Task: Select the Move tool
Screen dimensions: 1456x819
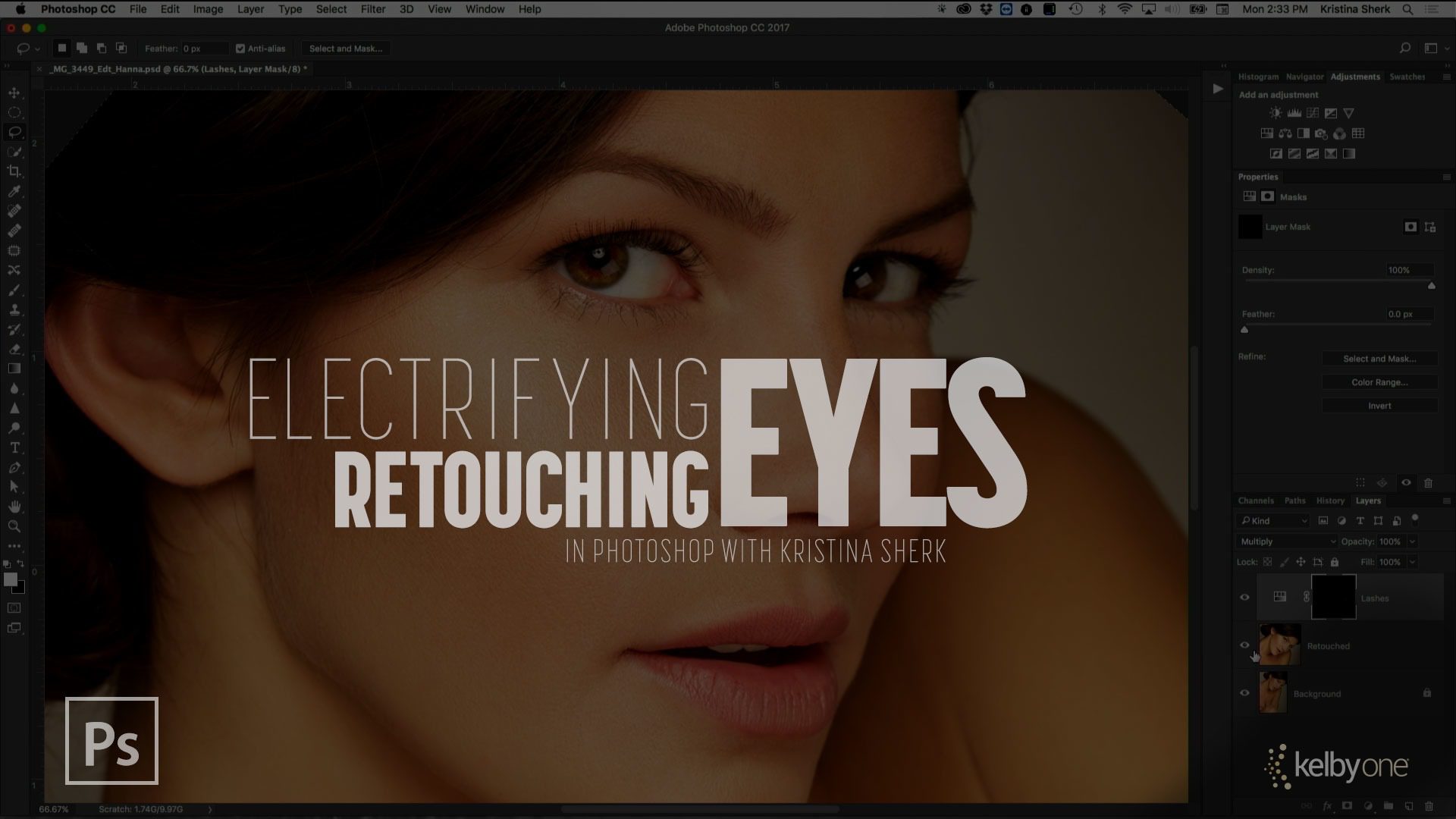Action: pos(14,93)
